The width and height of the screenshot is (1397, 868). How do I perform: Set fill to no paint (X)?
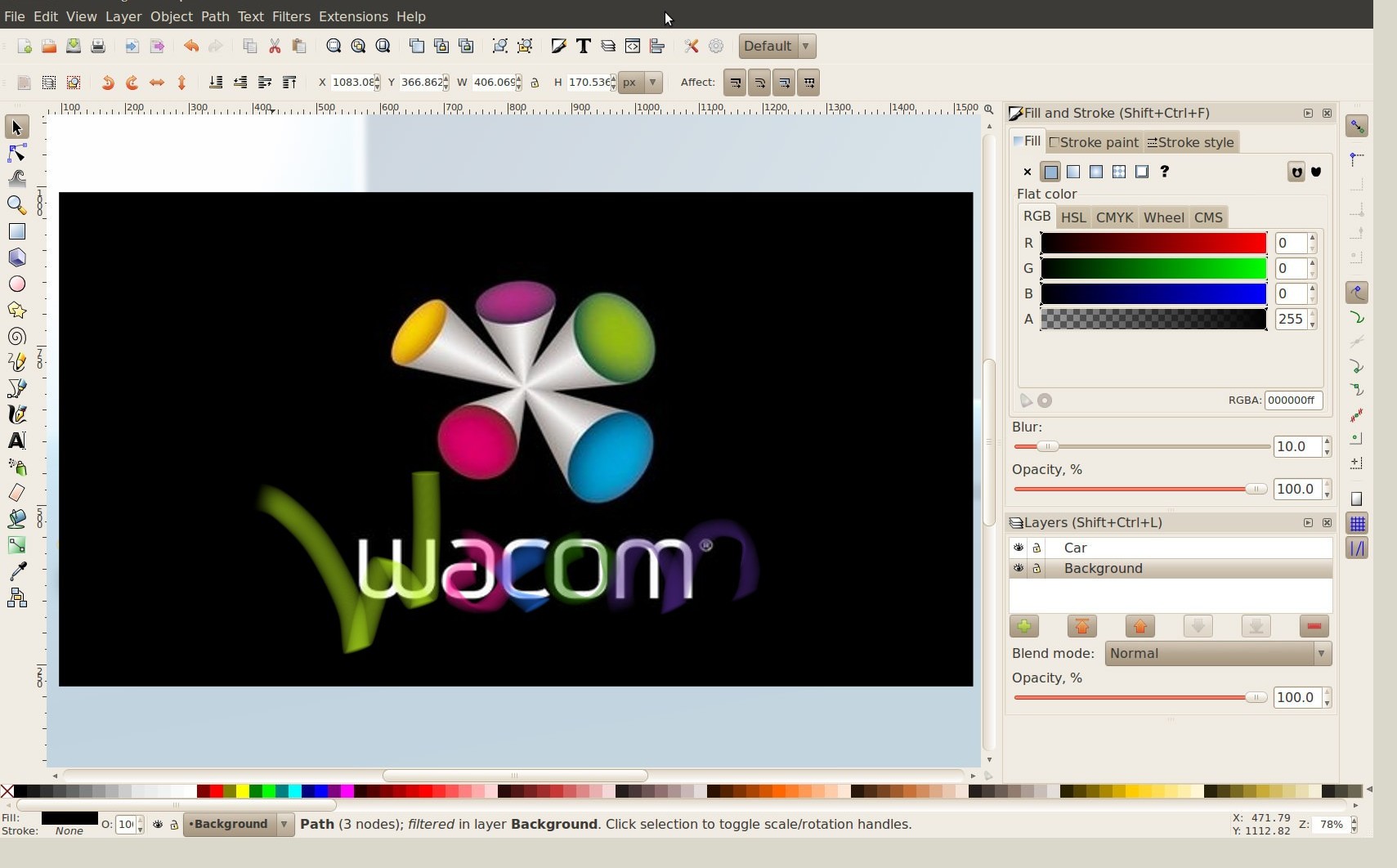[x=1028, y=172]
